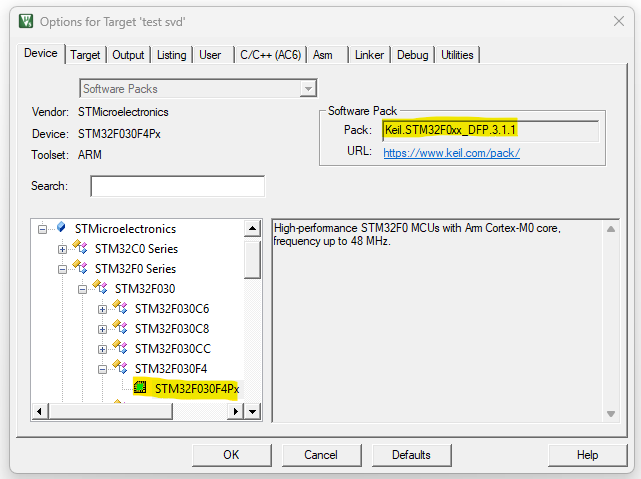
Task: Select the STM32F030C8 tree row
Action: click(x=172, y=329)
